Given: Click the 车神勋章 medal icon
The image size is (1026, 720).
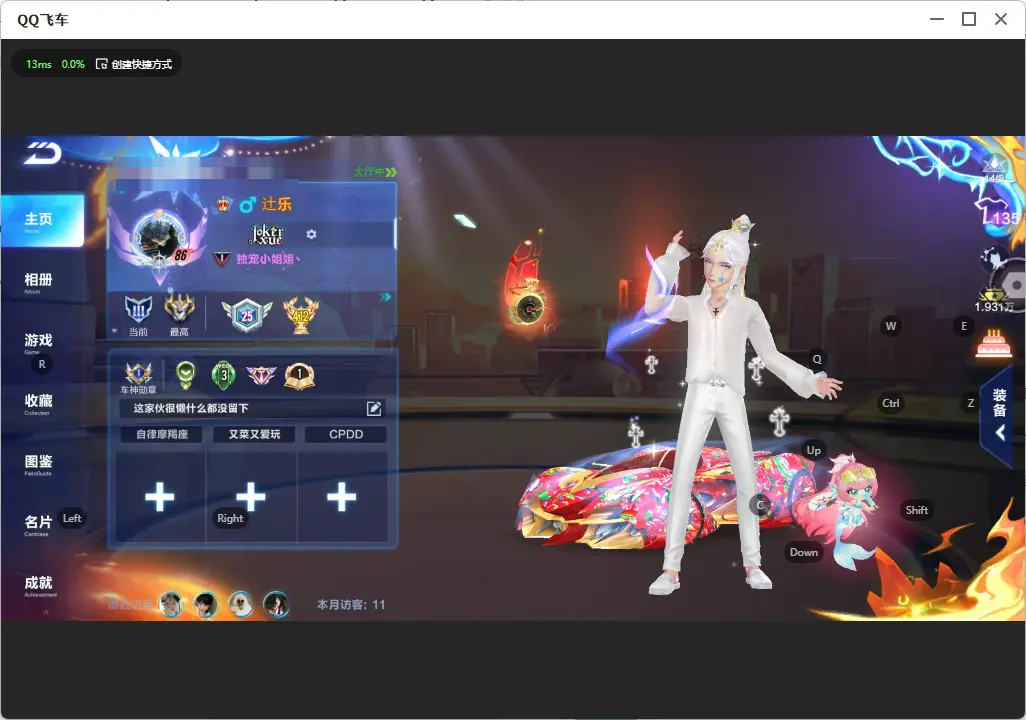Looking at the screenshot, I should [x=139, y=374].
